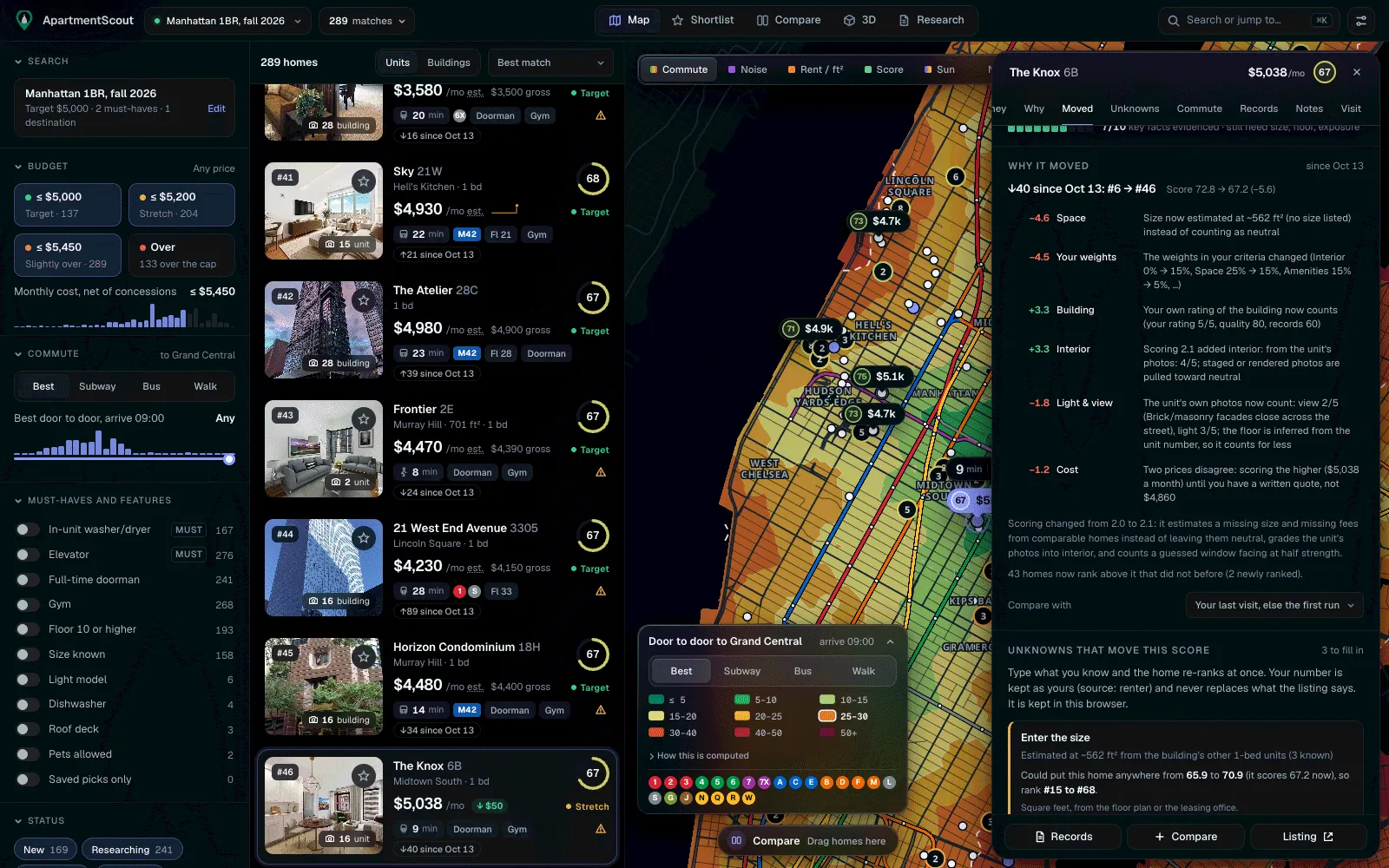Click the 25-30 minute legend swatch
The height and width of the screenshot is (868, 1389).
[x=826, y=716]
